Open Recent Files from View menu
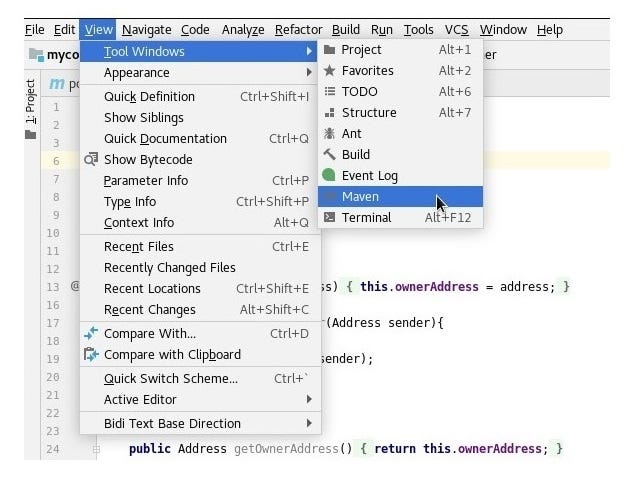The width and height of the screenshot is (634, 484). point(200,247)
